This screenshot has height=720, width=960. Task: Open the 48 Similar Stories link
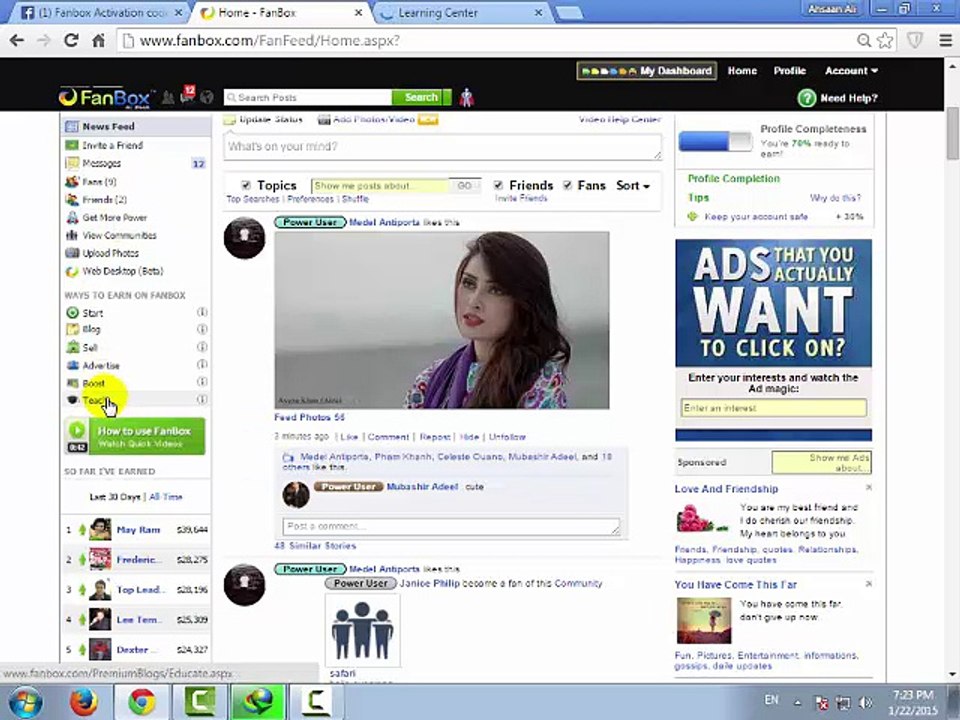click(315, 546)
